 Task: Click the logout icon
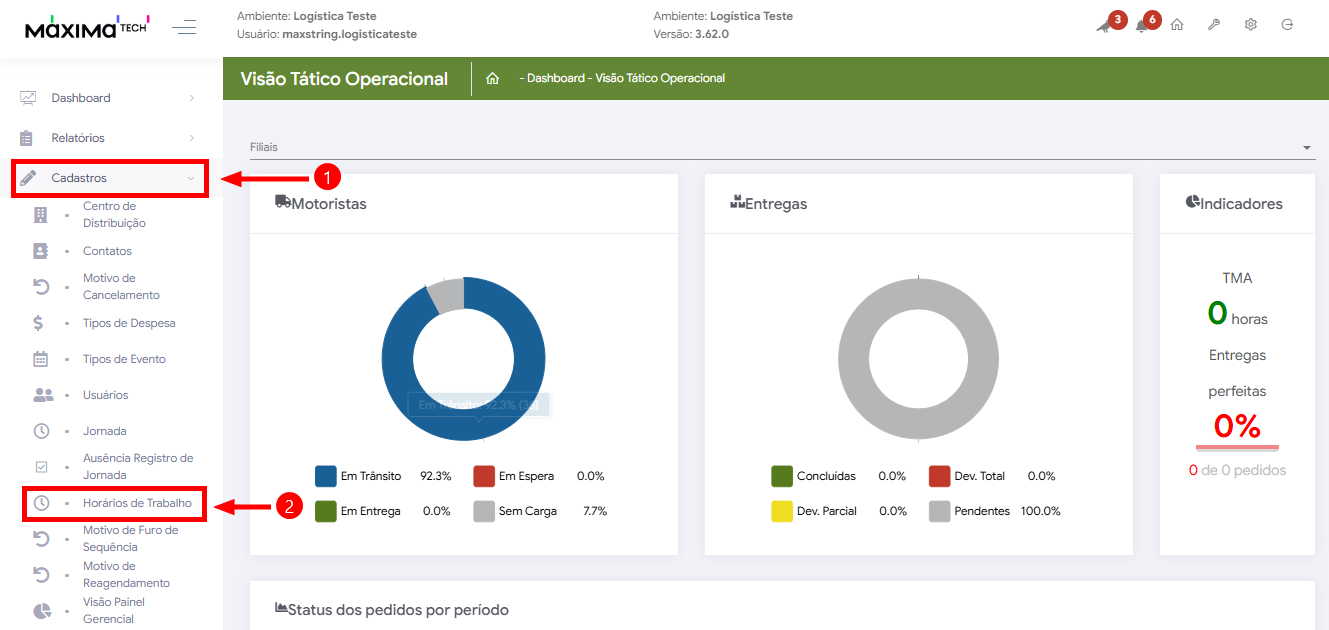click(1287, 25)
